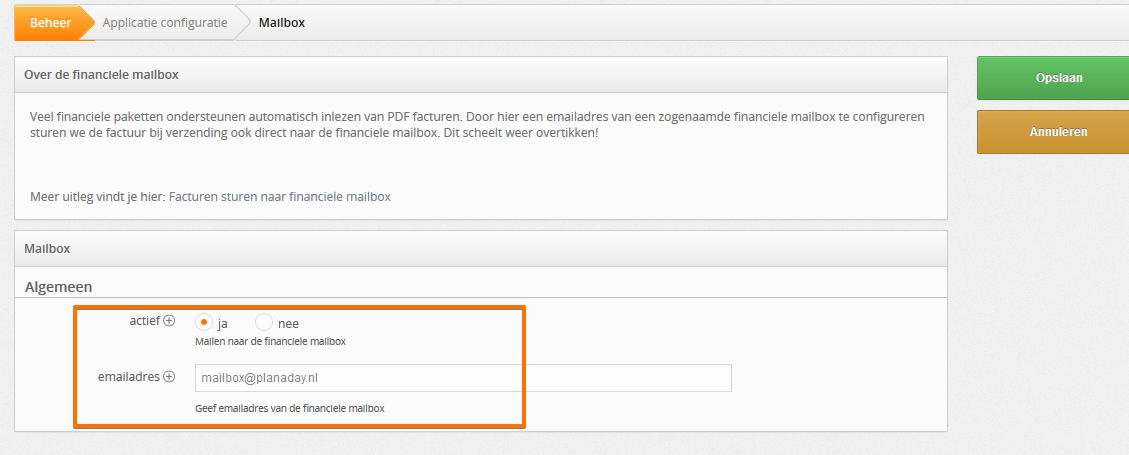
Task: Select the nee radio button
Action: tap(264, 323)
